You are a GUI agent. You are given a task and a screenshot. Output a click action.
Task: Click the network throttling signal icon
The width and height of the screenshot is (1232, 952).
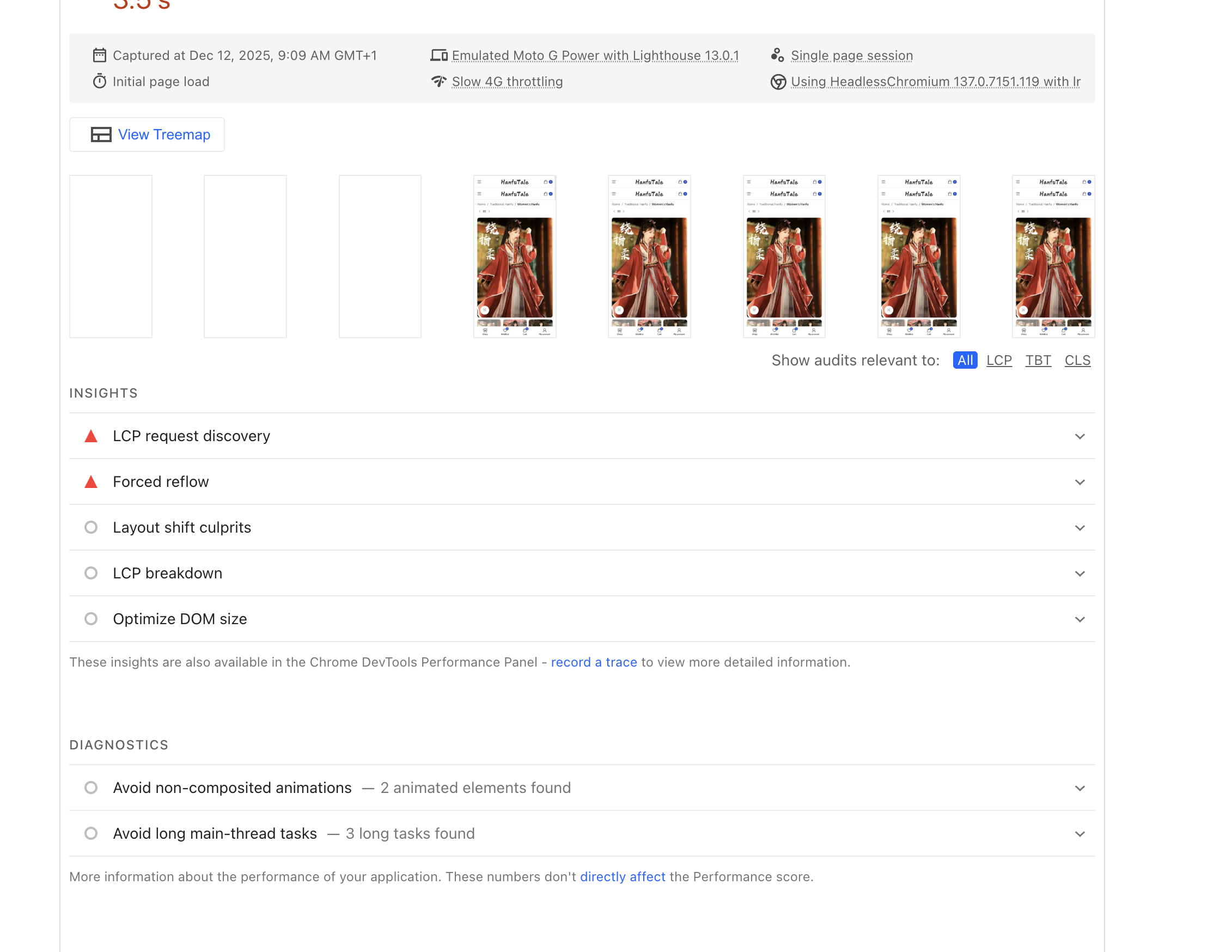coord(438,81)
